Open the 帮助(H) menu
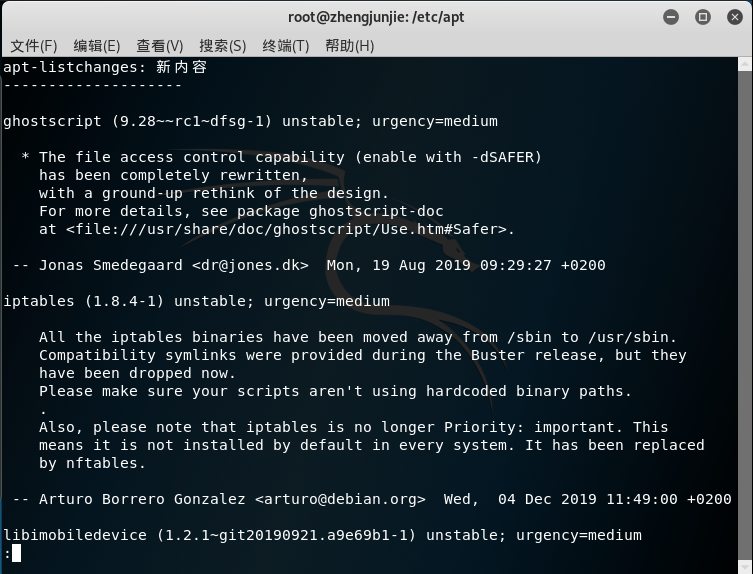 pyautogui.click(x=350, y=46)
